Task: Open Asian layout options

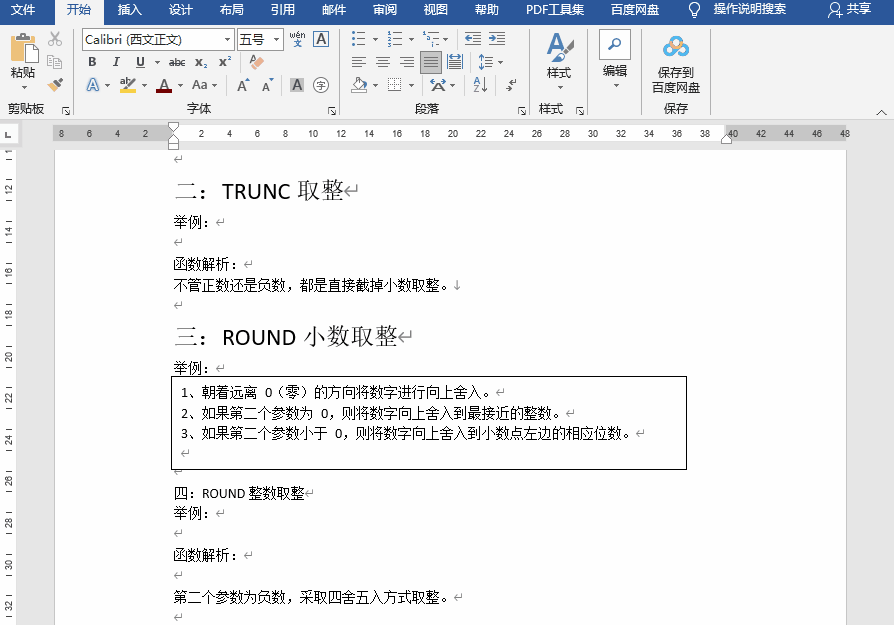Action: 442,85
